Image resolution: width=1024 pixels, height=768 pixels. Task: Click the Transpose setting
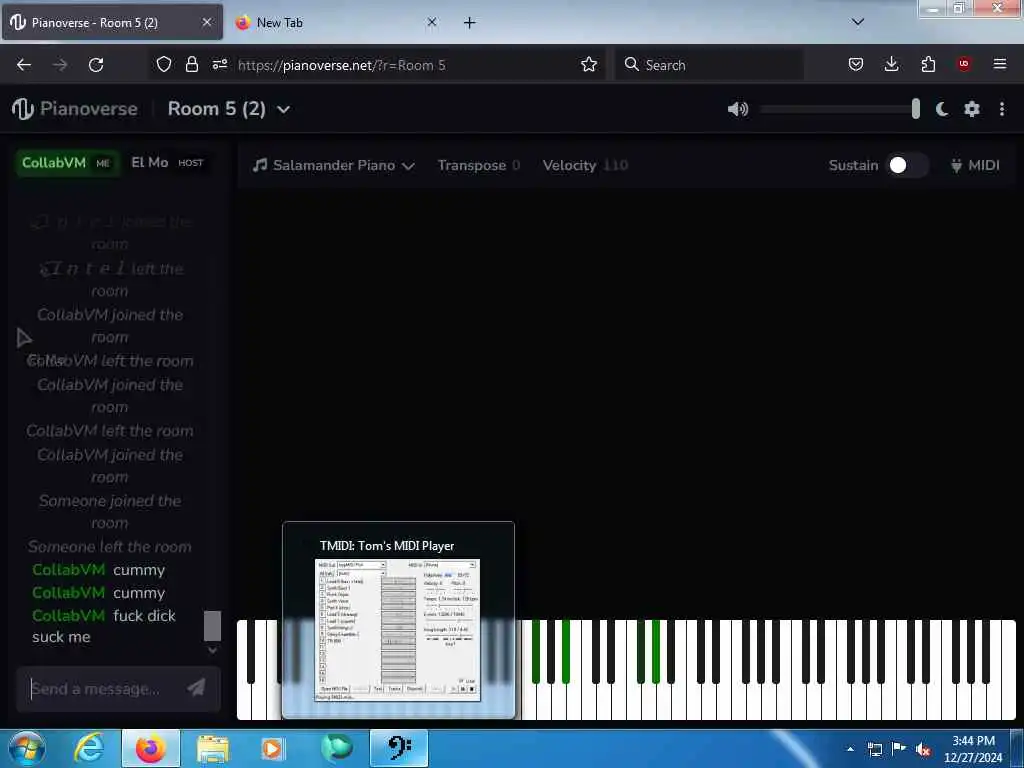(479, 165)
